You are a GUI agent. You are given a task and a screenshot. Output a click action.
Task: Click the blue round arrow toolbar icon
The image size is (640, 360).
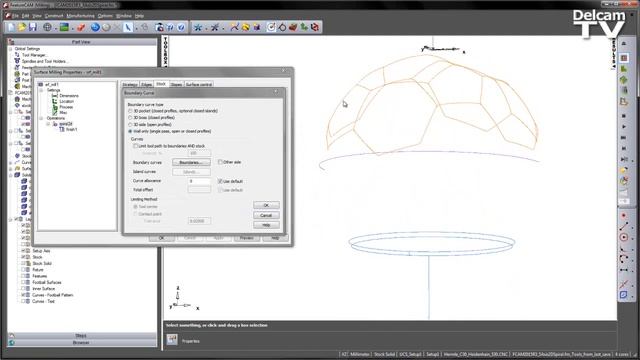[95, 27]
